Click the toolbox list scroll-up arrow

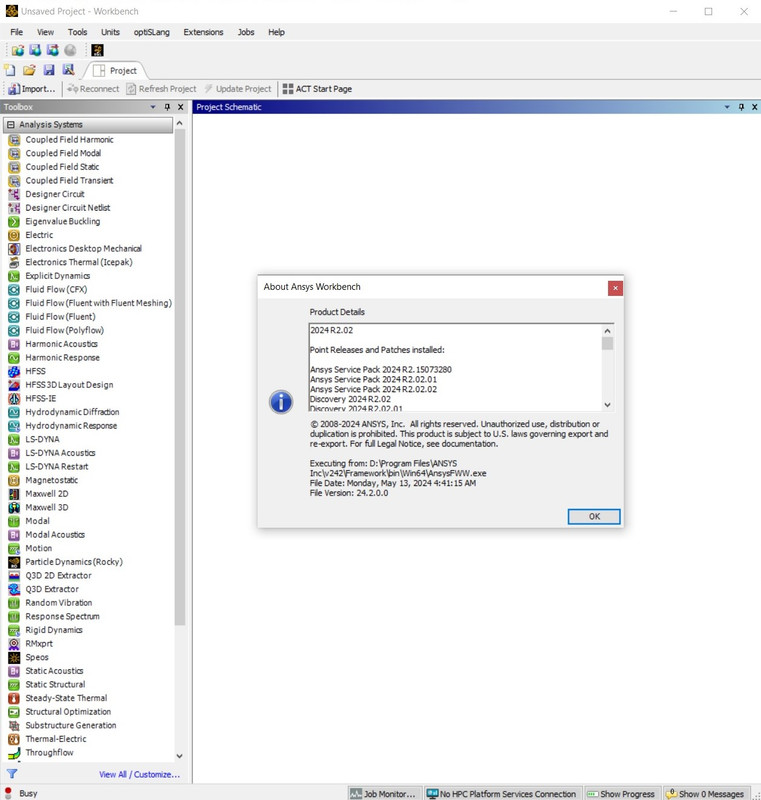click(180, 123)
